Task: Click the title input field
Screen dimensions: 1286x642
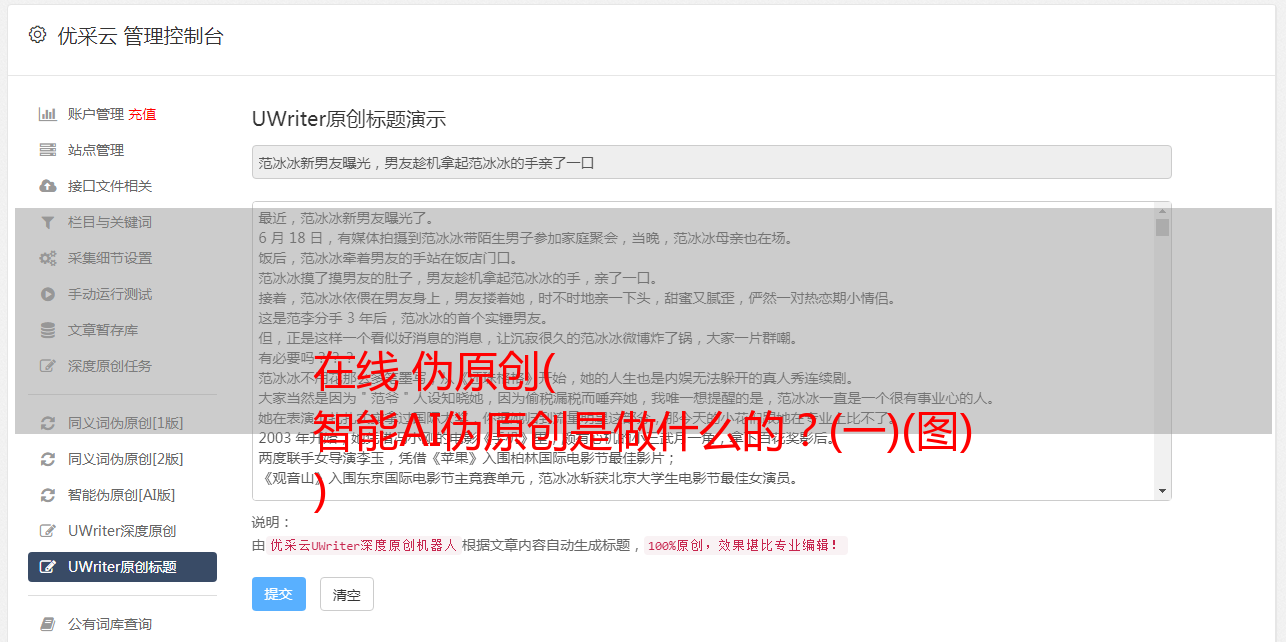Action: [x=711, y=162]
